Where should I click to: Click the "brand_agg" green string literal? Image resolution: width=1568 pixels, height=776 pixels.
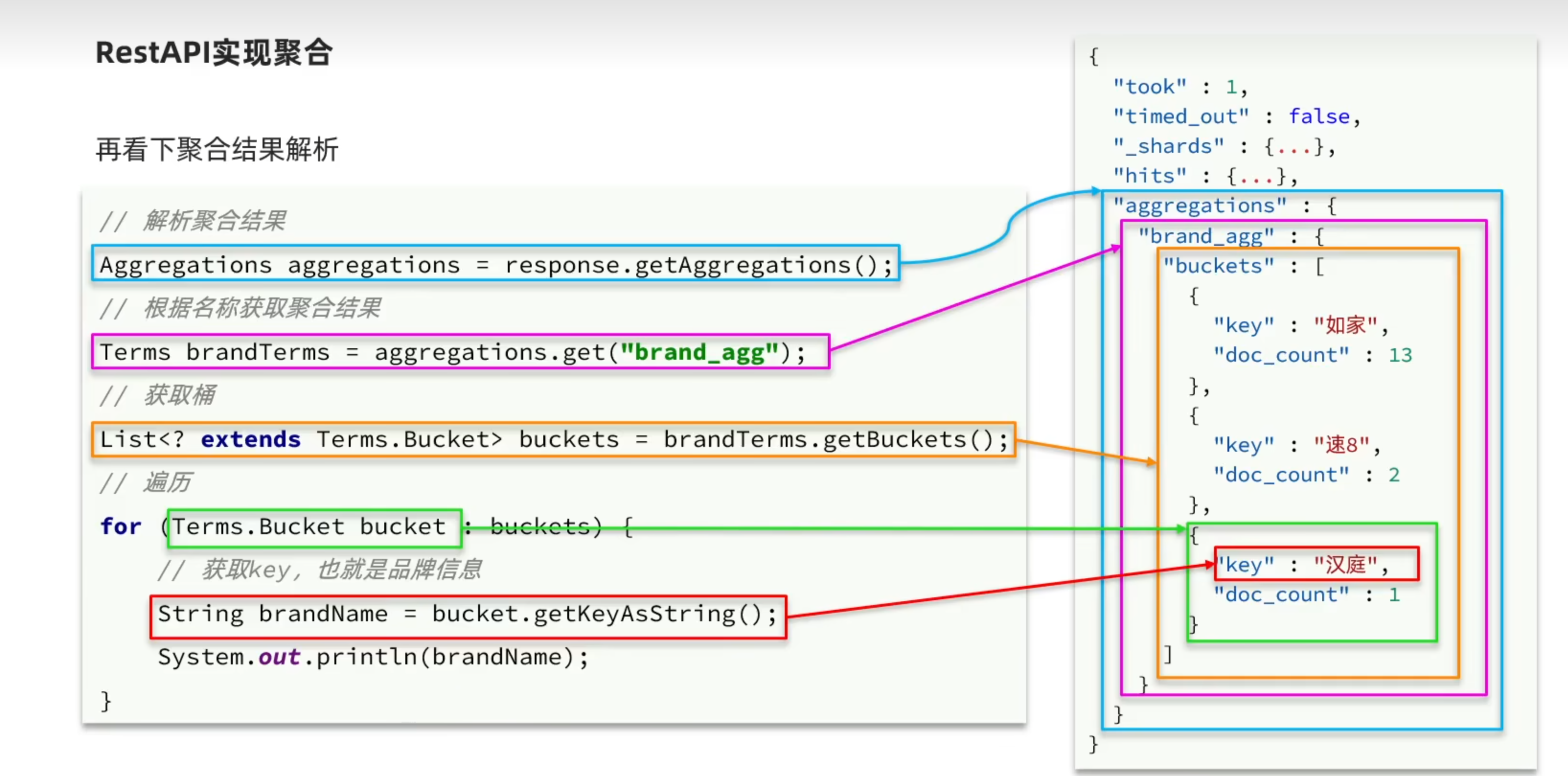pos(699,353)
